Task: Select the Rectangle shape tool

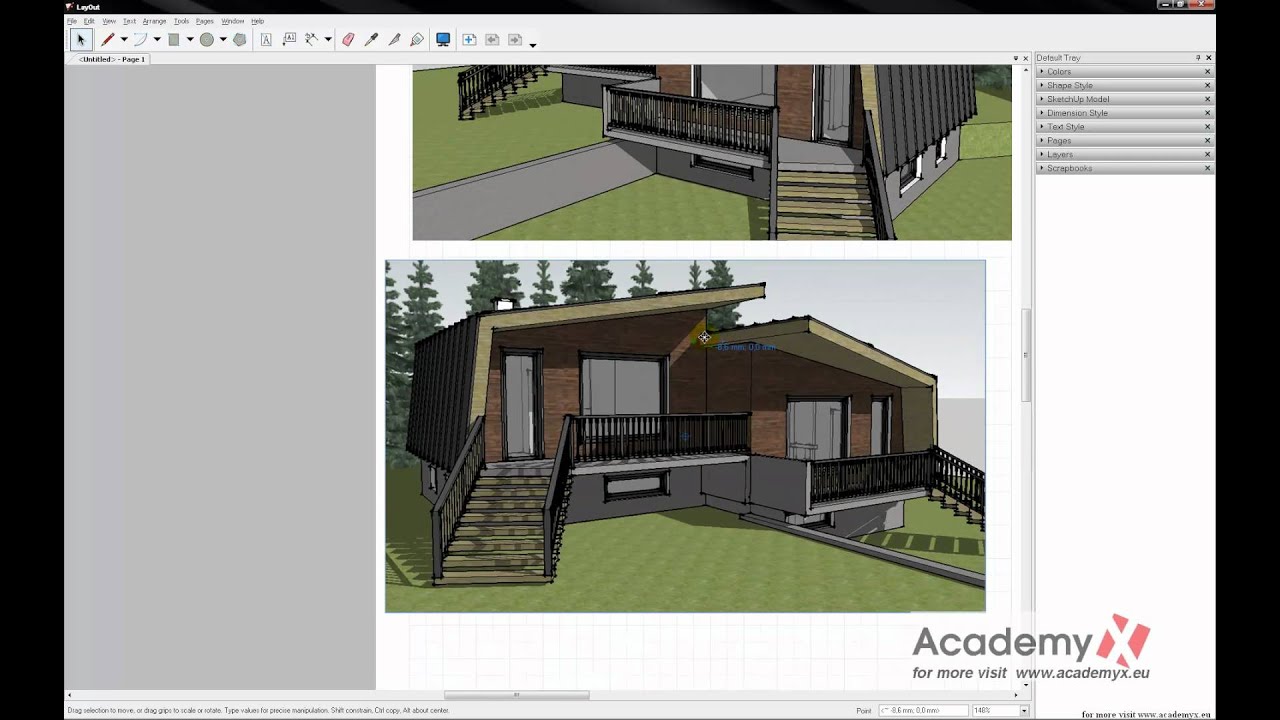Action: click(173, 40)
